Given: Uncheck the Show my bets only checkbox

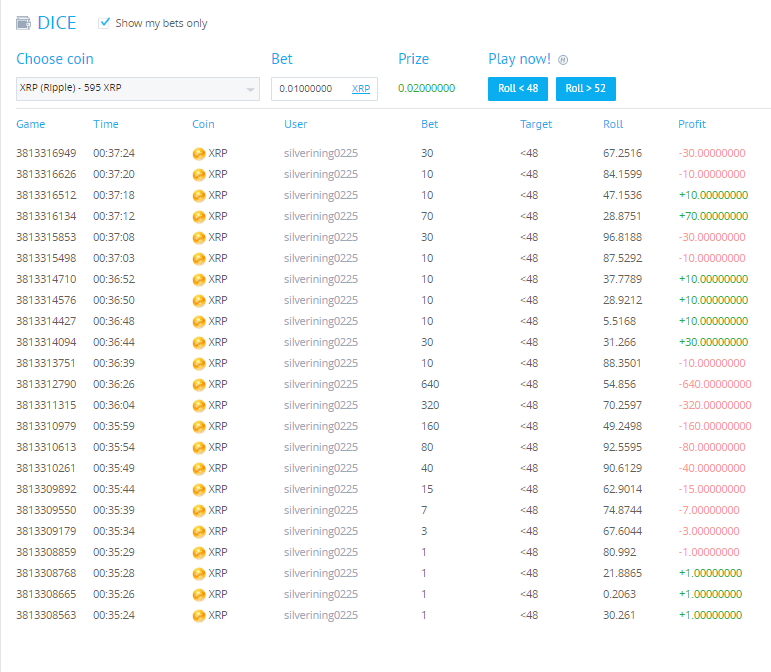Looking at the screenshot, I should [105, 22].
